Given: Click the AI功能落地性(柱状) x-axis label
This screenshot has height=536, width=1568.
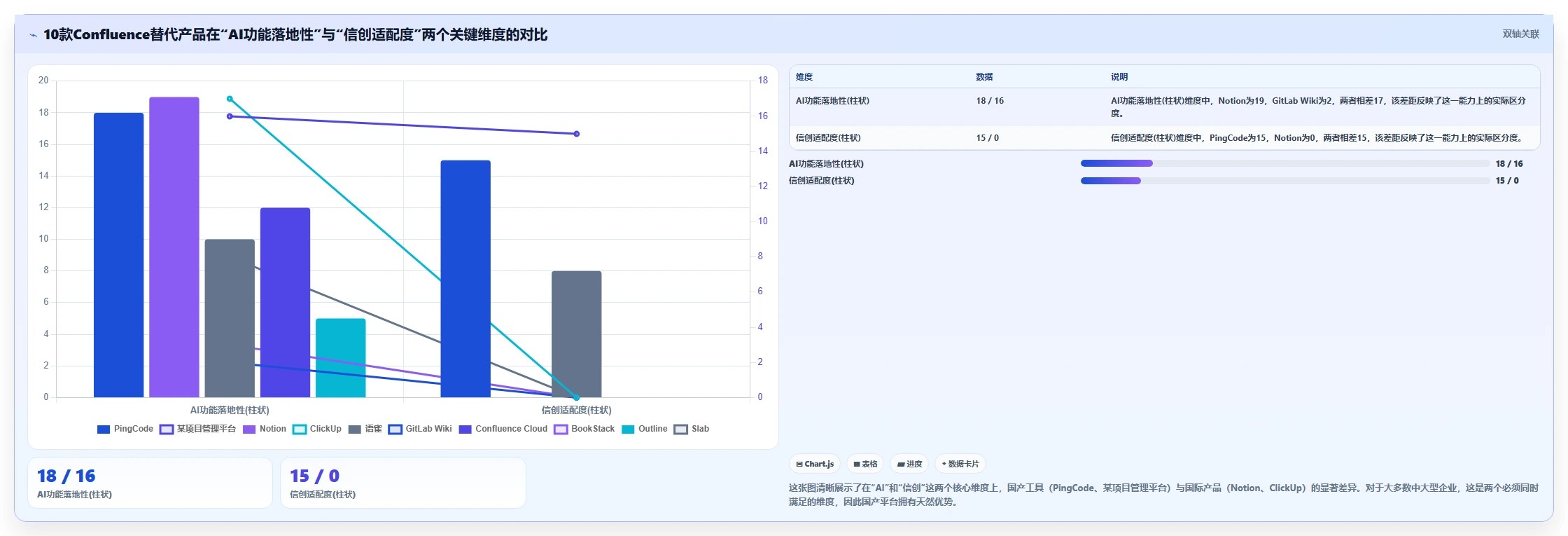Looking at the screenshot, I should click(230, 410).
